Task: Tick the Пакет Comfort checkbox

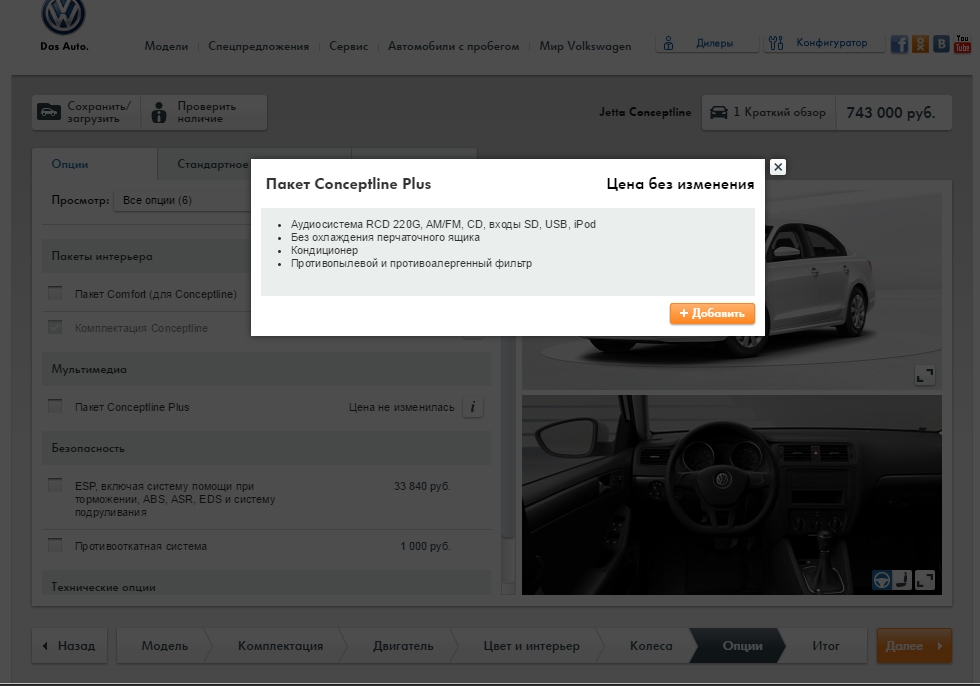Action: tap(55, 293)
